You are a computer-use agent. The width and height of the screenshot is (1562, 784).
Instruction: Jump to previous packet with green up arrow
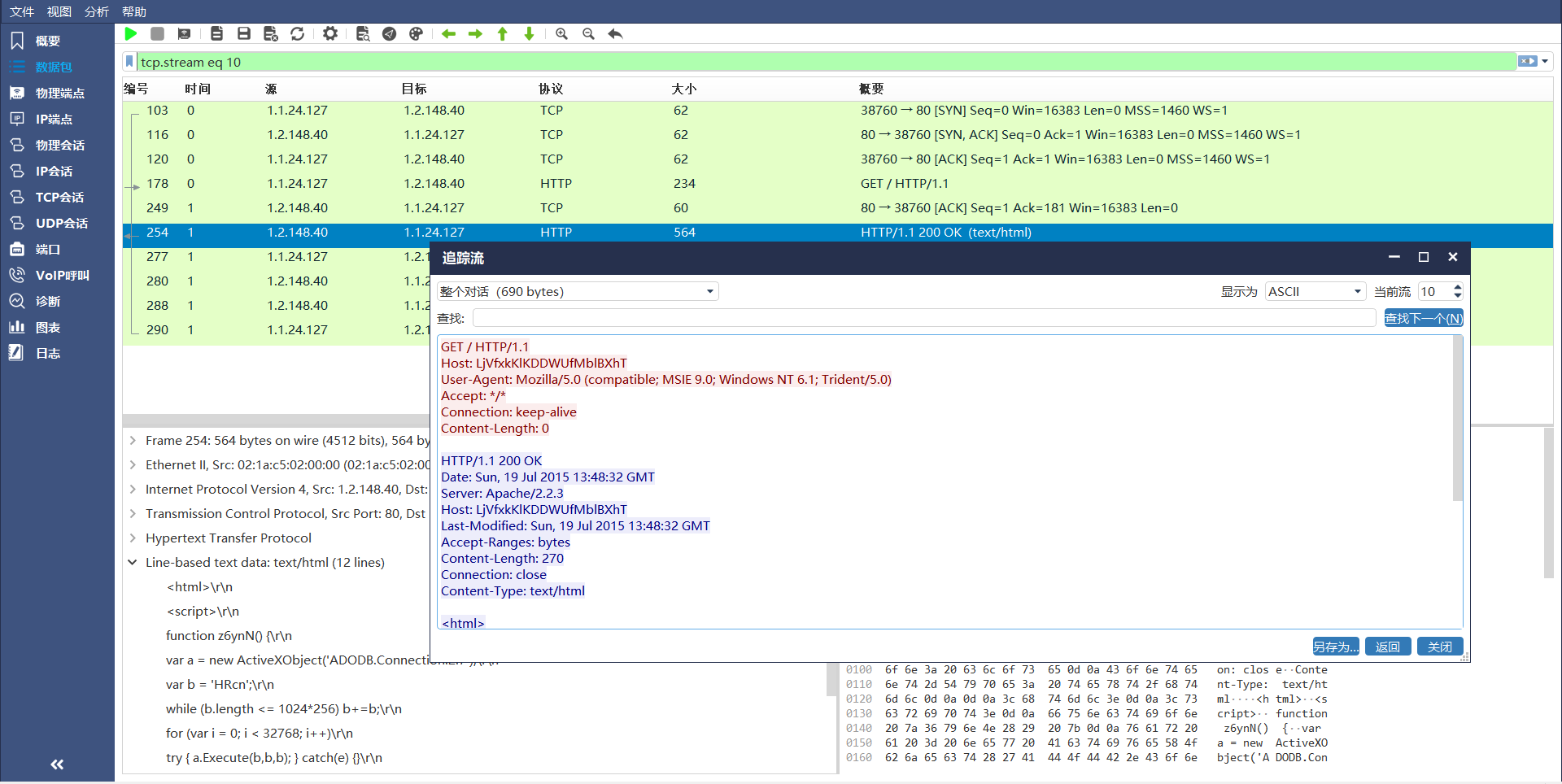(503, 33)
